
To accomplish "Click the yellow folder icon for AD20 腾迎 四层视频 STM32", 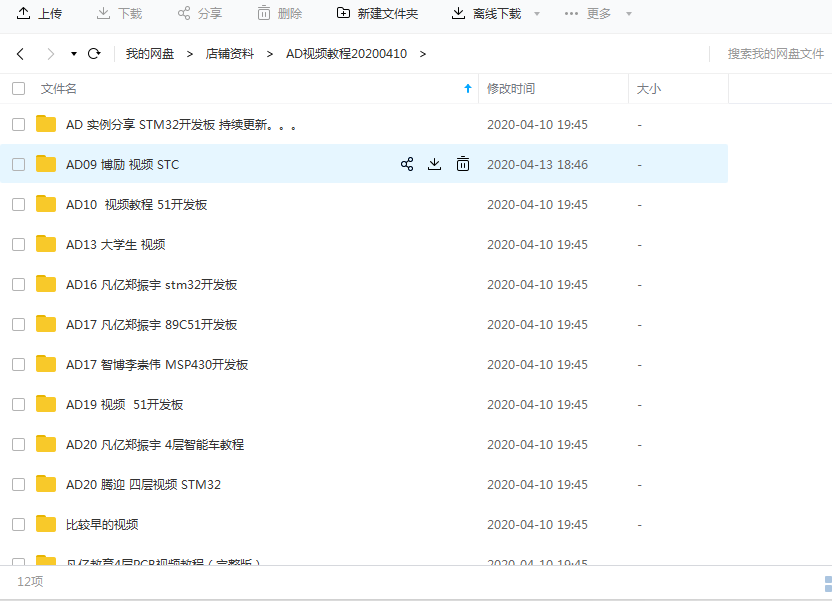I will (46, 484).
